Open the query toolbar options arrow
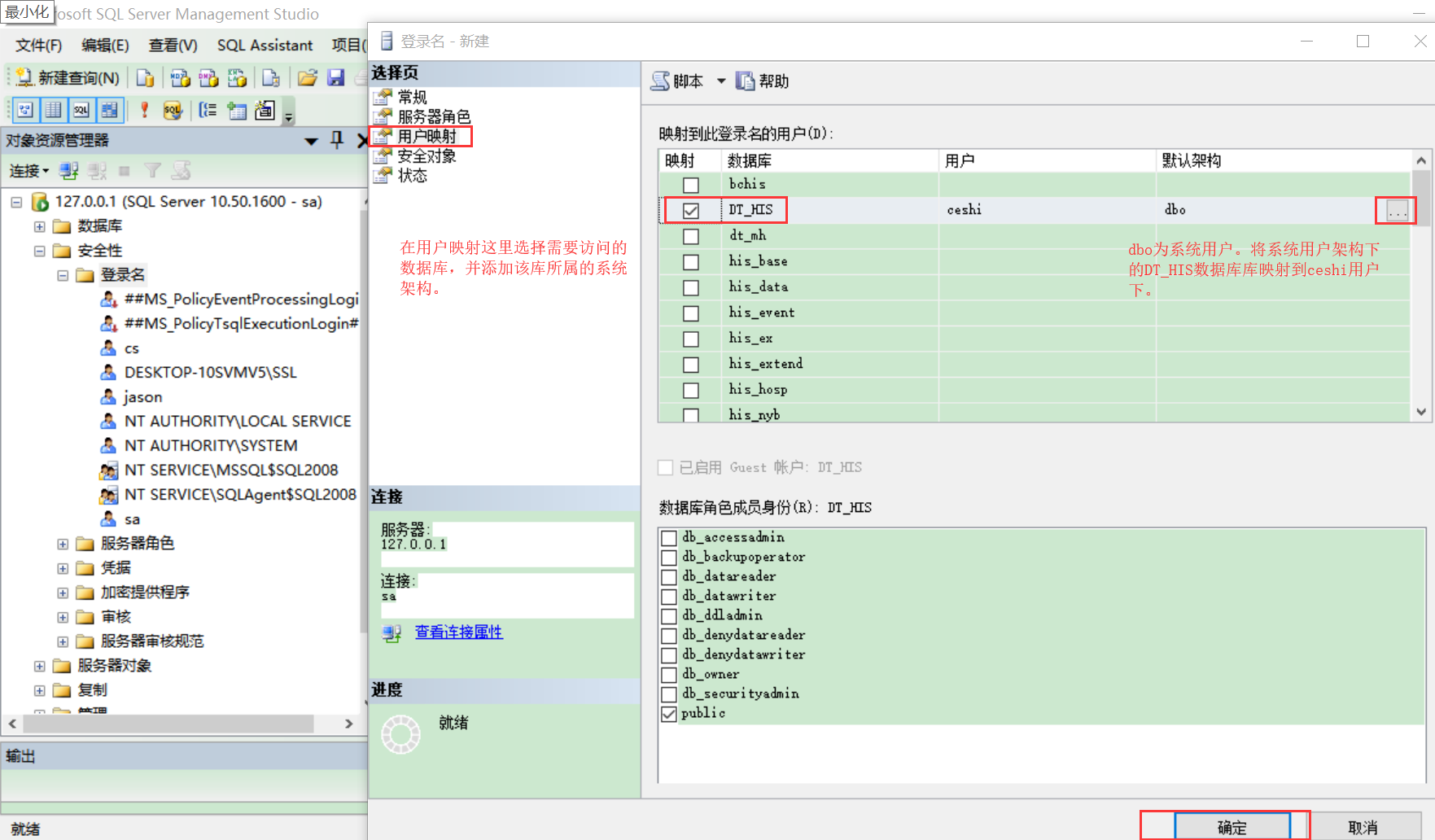 288,116
